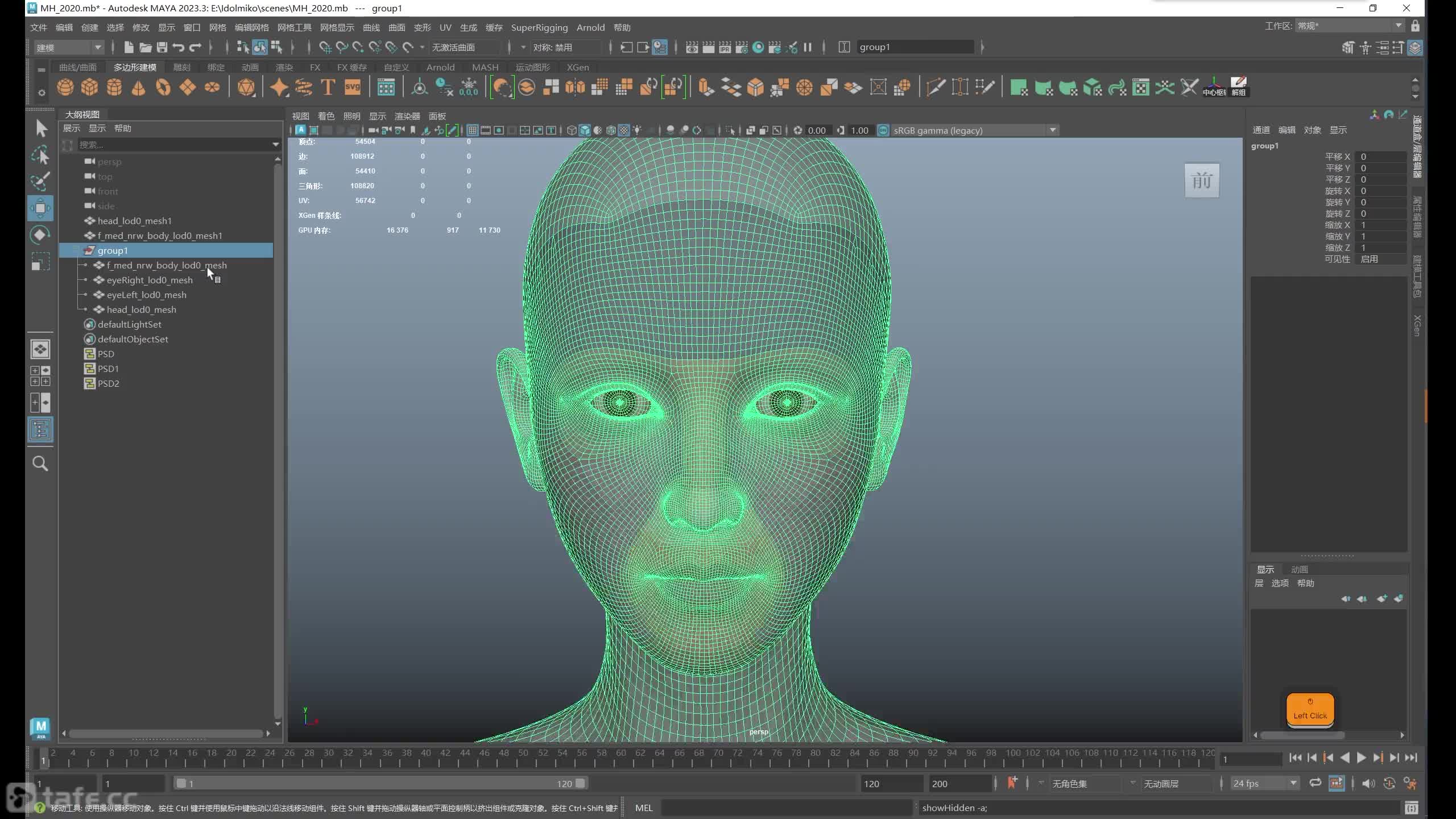Viewport: 1456px width, 819px height.
Task: Open the 工作区 workspace dropdown
Action: (1349, 26)
